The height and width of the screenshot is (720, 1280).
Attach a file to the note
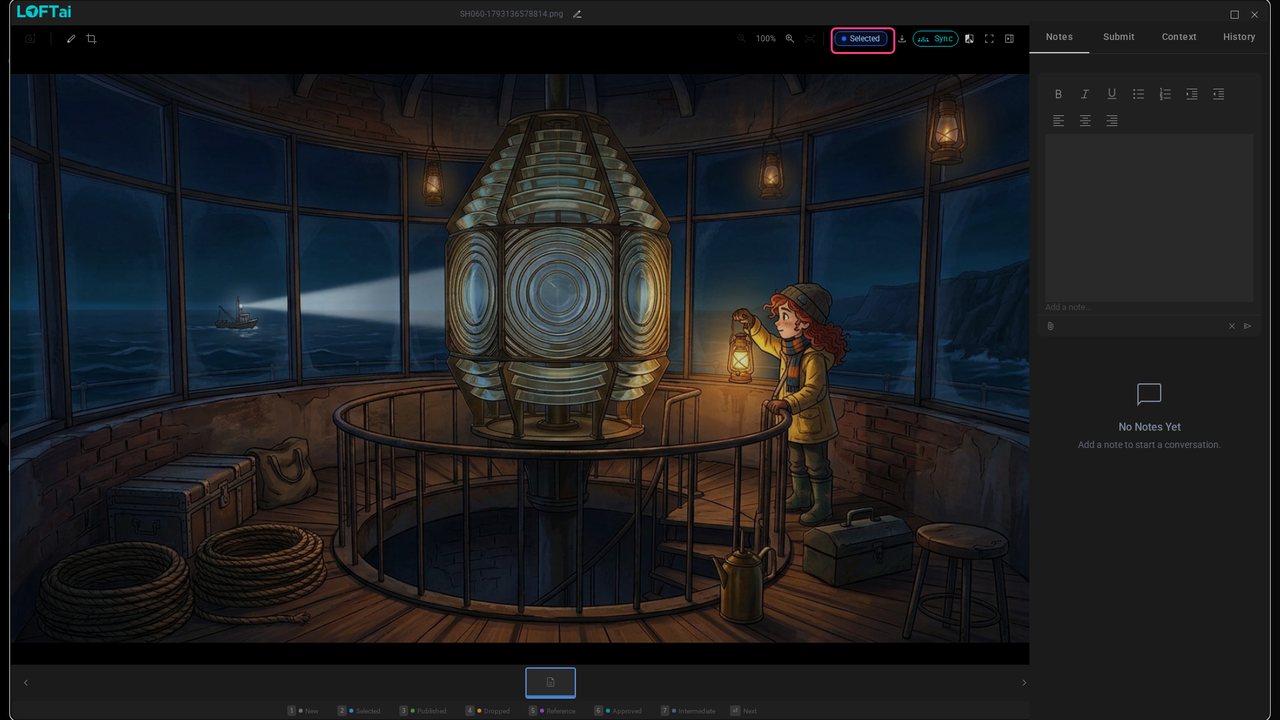(1051, 326)
